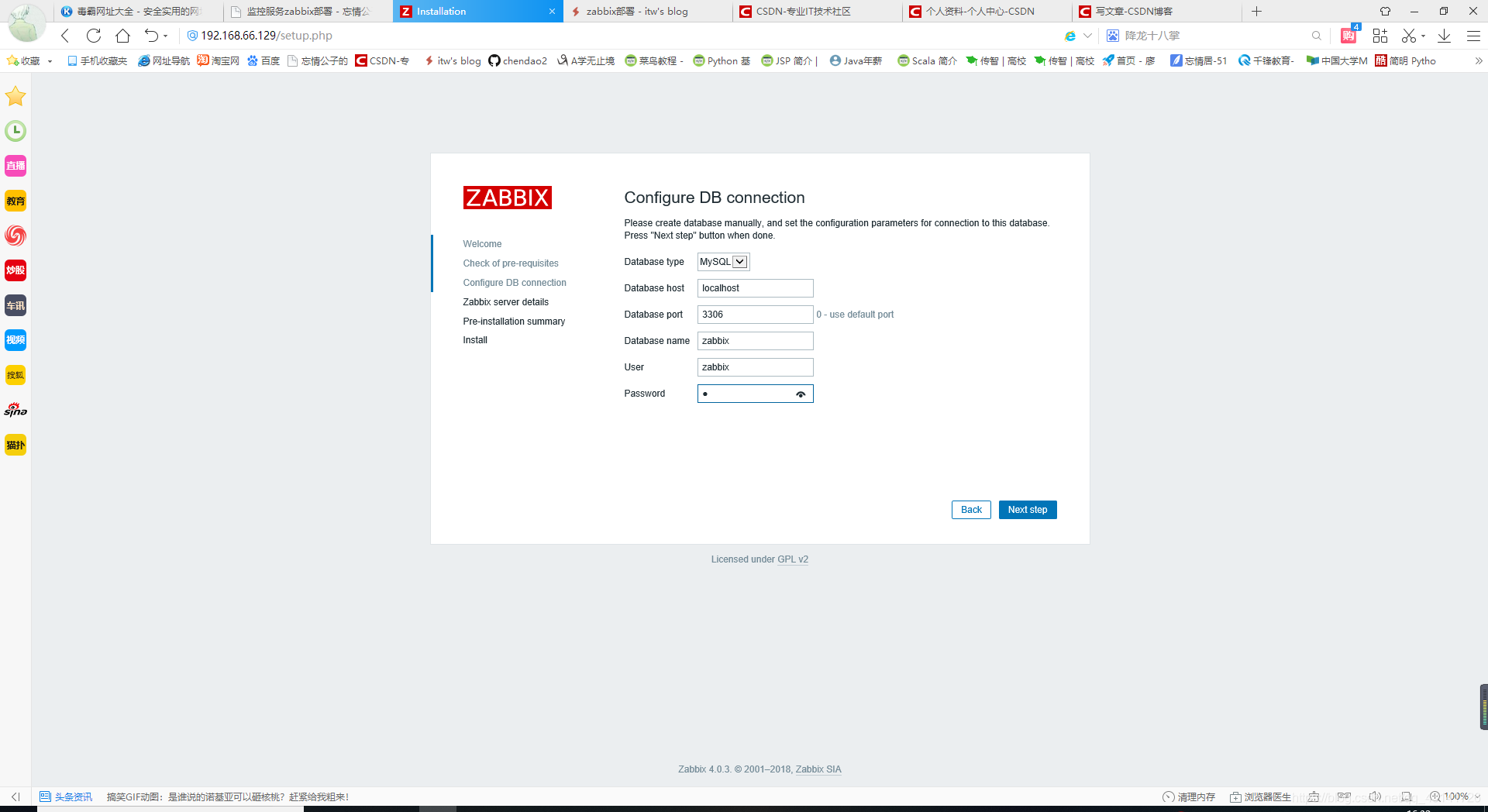
Task: Click the 100% zoom level control
Action: click(1455, 797)
